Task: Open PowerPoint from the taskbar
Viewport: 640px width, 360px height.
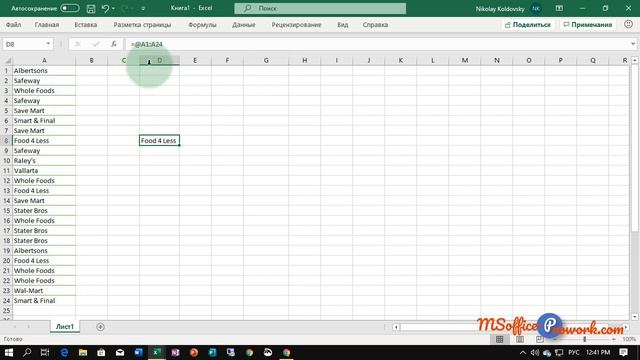Action: pos(194,352)
